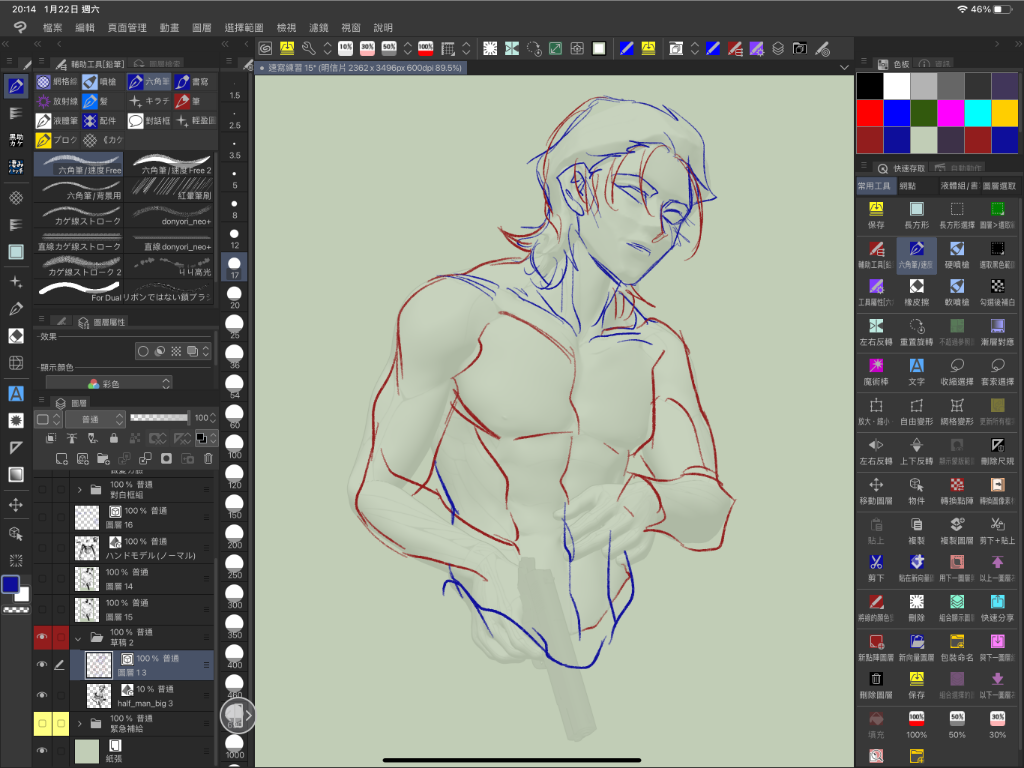1024x768 pixels.
Task: Show the ハンドモデル layer
Action: click(42, 548)
